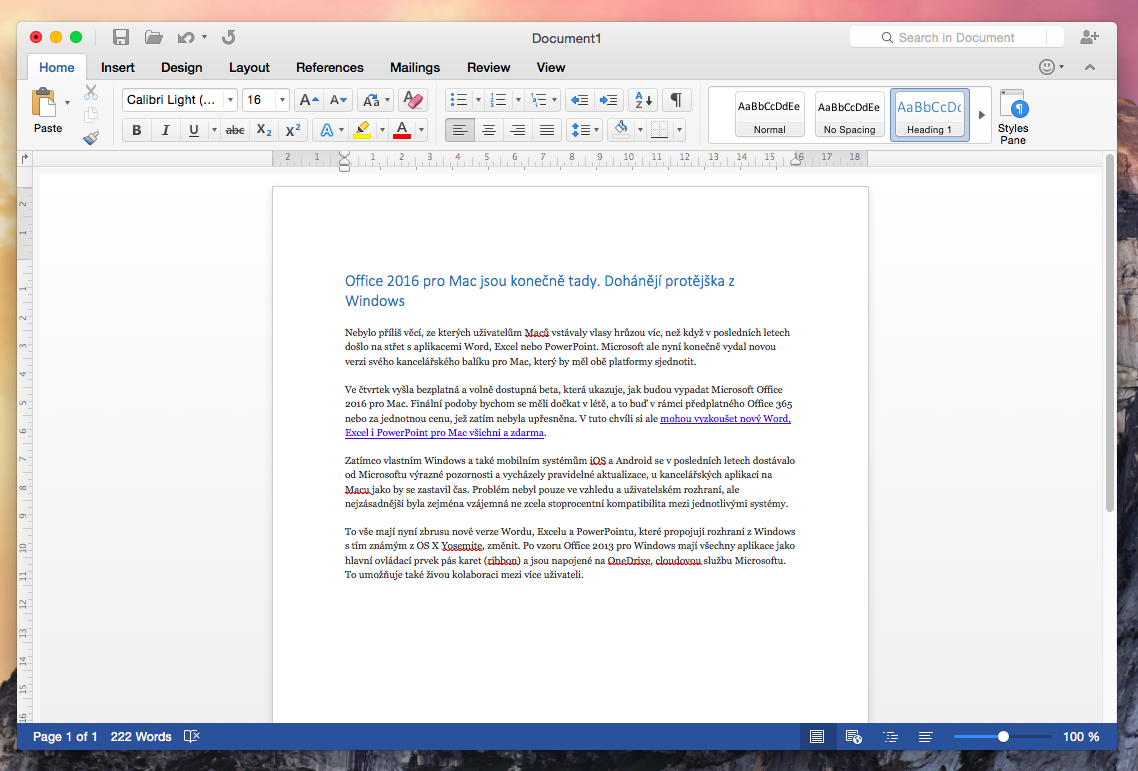
Task: Click the blue hyperlink mohou vyzkoušet nový Word
Action: 725,418
